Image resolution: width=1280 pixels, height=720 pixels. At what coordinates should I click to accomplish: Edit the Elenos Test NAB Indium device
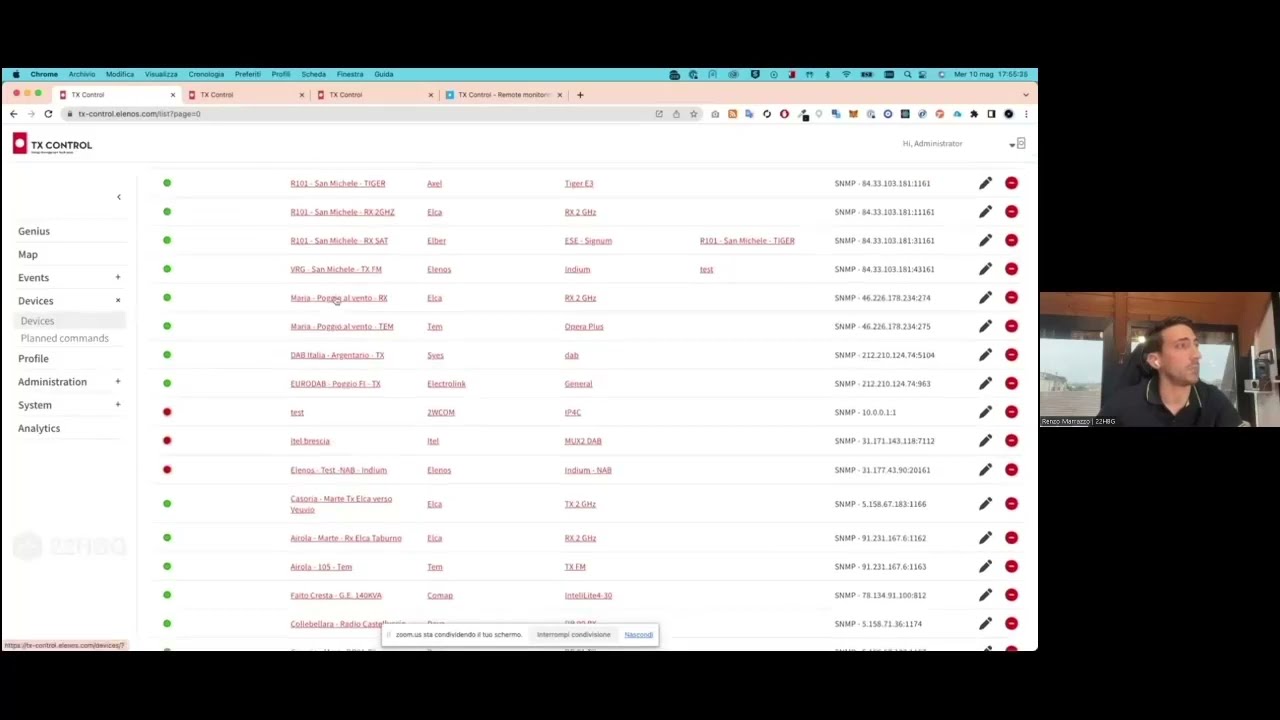985,470
